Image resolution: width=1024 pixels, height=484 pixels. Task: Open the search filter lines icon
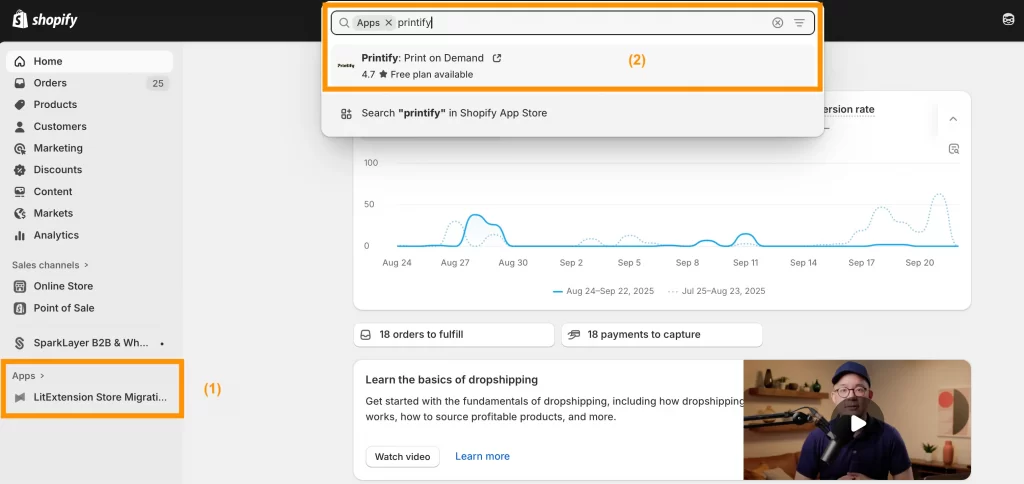pyautogui.click(x=799, y=22)
